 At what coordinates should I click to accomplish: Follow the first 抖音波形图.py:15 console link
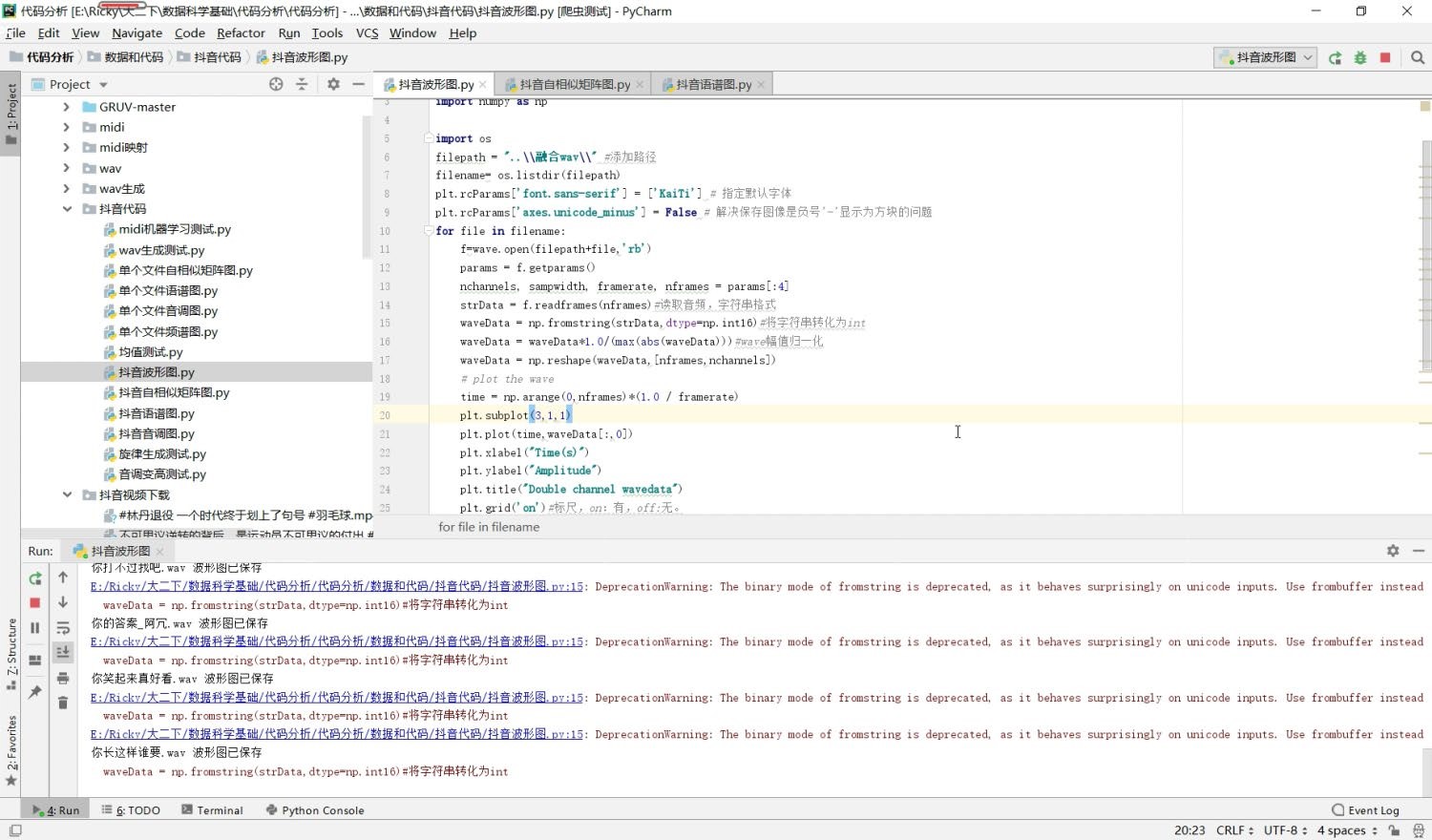pyautogui.click(x=337, y=587)
